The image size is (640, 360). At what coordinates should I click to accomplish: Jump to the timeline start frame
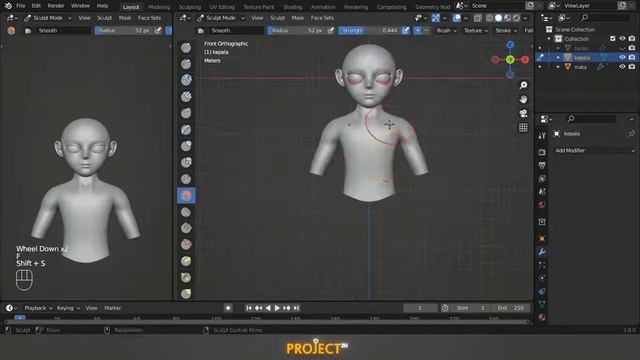[x=249, y=308]
